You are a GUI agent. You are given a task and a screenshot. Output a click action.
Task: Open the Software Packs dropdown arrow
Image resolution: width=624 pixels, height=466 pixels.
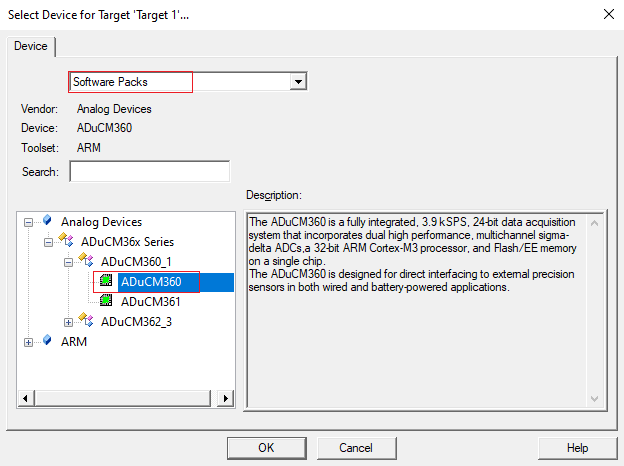(298, 82)
